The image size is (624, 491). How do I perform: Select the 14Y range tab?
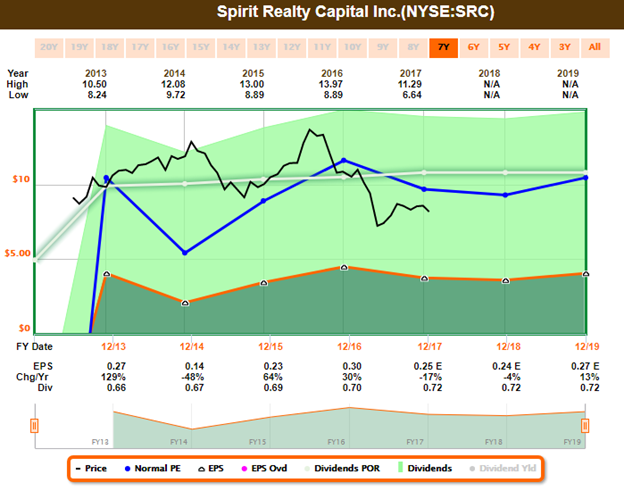231,48
